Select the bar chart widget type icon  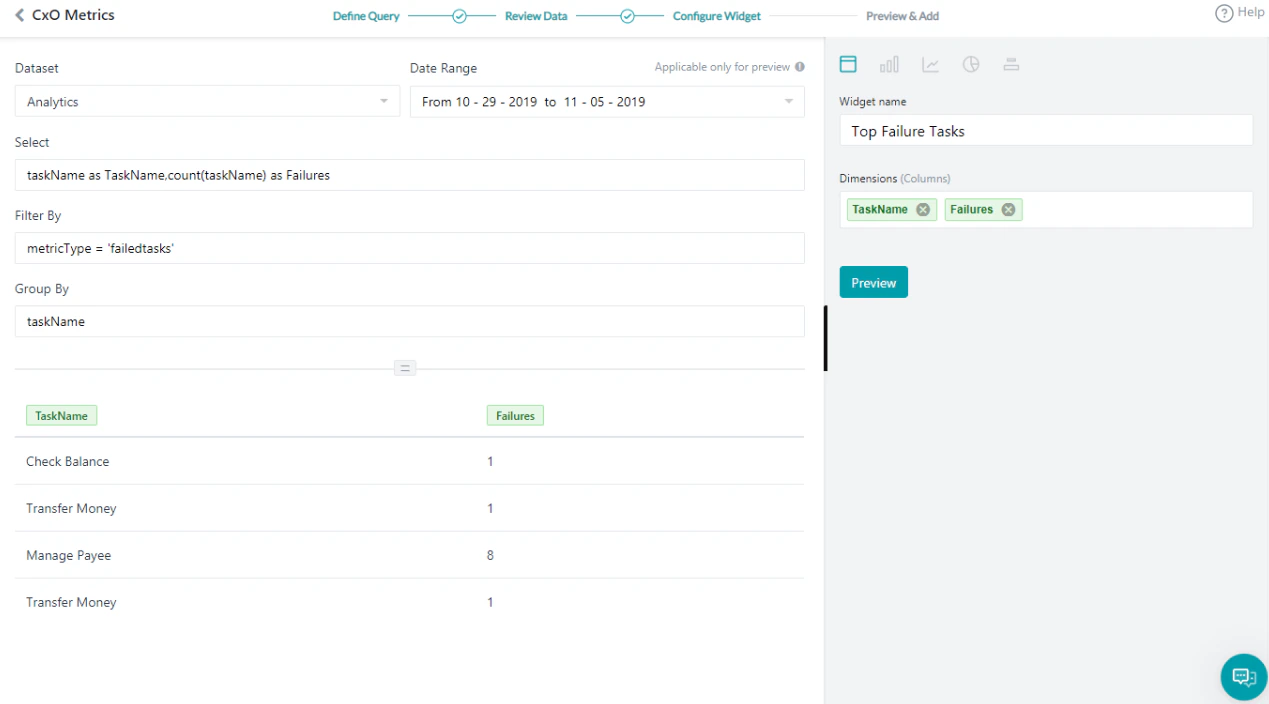click(x=889, y=64)
